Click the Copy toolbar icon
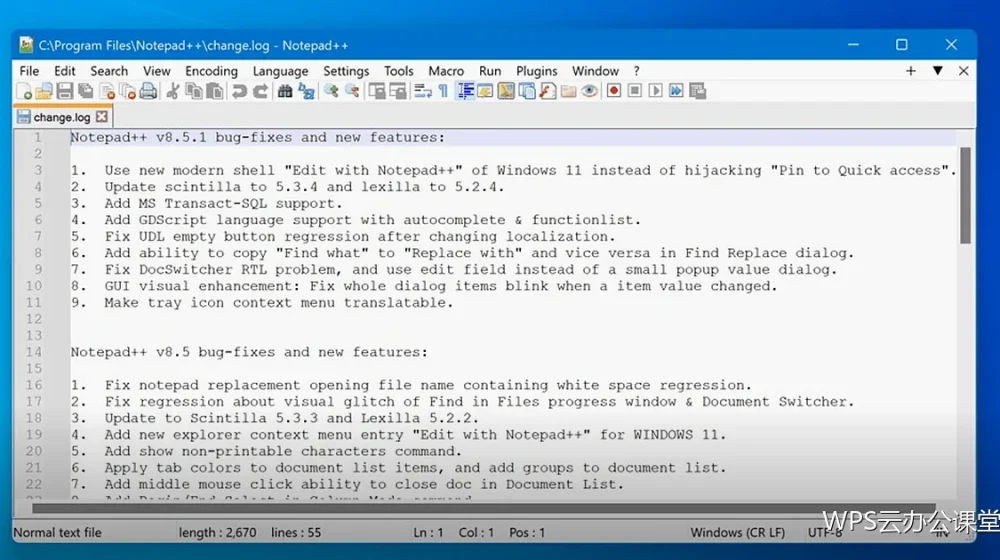Viewport: 1000px width, 560px height. tap(193, 91)
